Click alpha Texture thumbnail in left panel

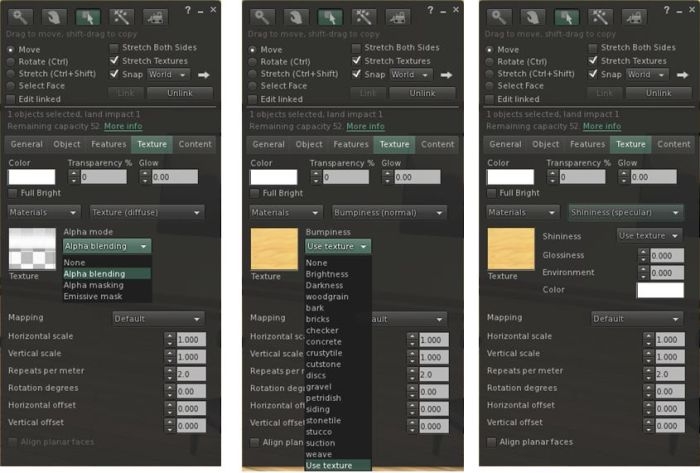click(32, 249)
